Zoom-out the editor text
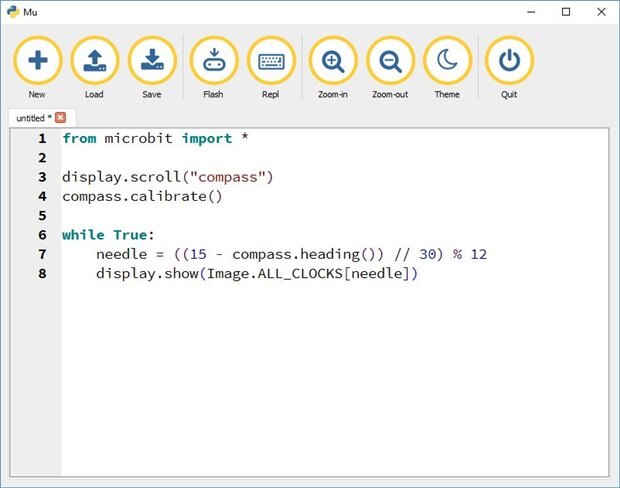Image resolution: width=620 pixels, height=488 pixels. tap(391, 61)
